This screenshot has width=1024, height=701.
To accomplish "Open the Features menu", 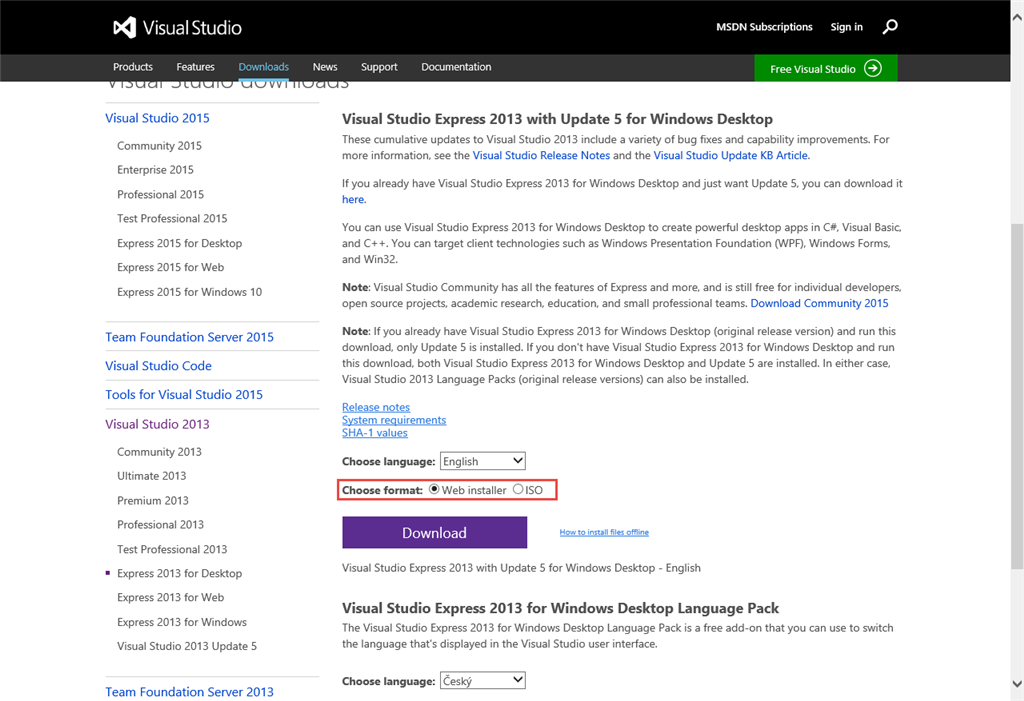I will click(195, 67).
